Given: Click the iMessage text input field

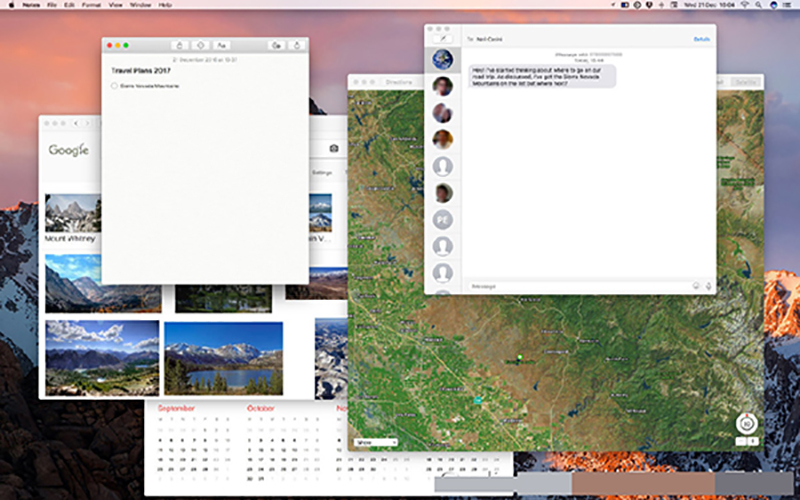Looking at the screenshot, I should (579, 286).
